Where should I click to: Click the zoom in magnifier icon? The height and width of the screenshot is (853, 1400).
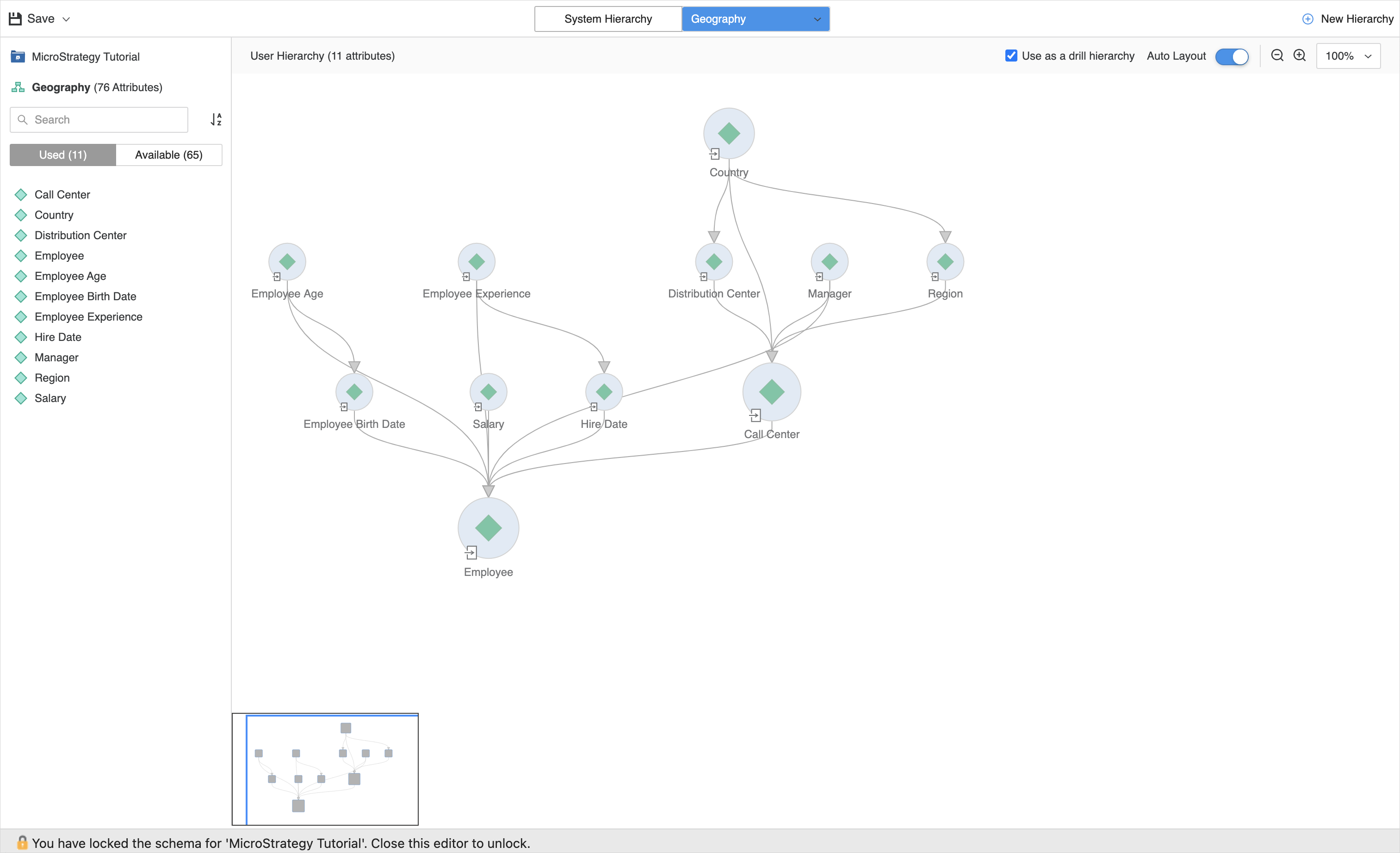coord(1300,55)
